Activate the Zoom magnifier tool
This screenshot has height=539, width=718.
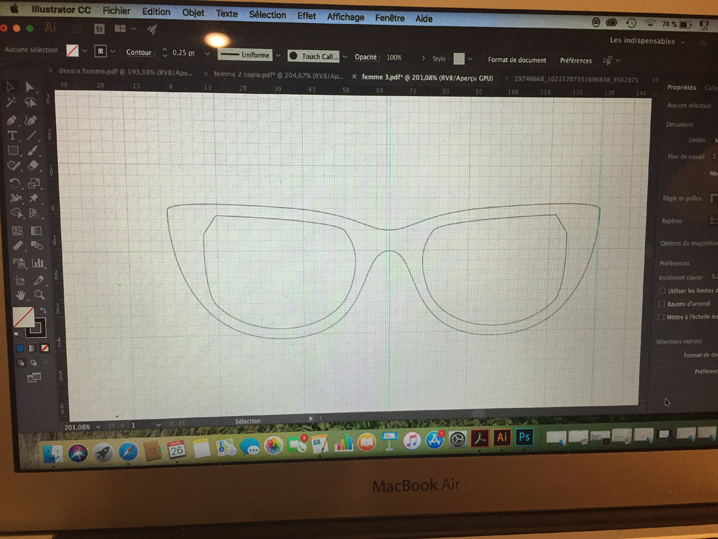pos(39,296)
